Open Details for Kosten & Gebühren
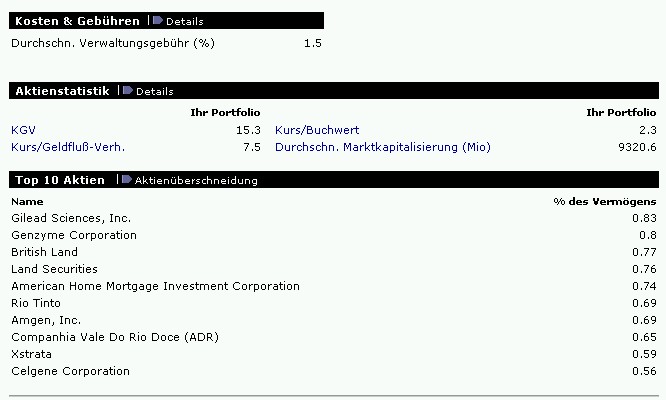This screenshot has width=666, height=400. (x=184, y=21)
